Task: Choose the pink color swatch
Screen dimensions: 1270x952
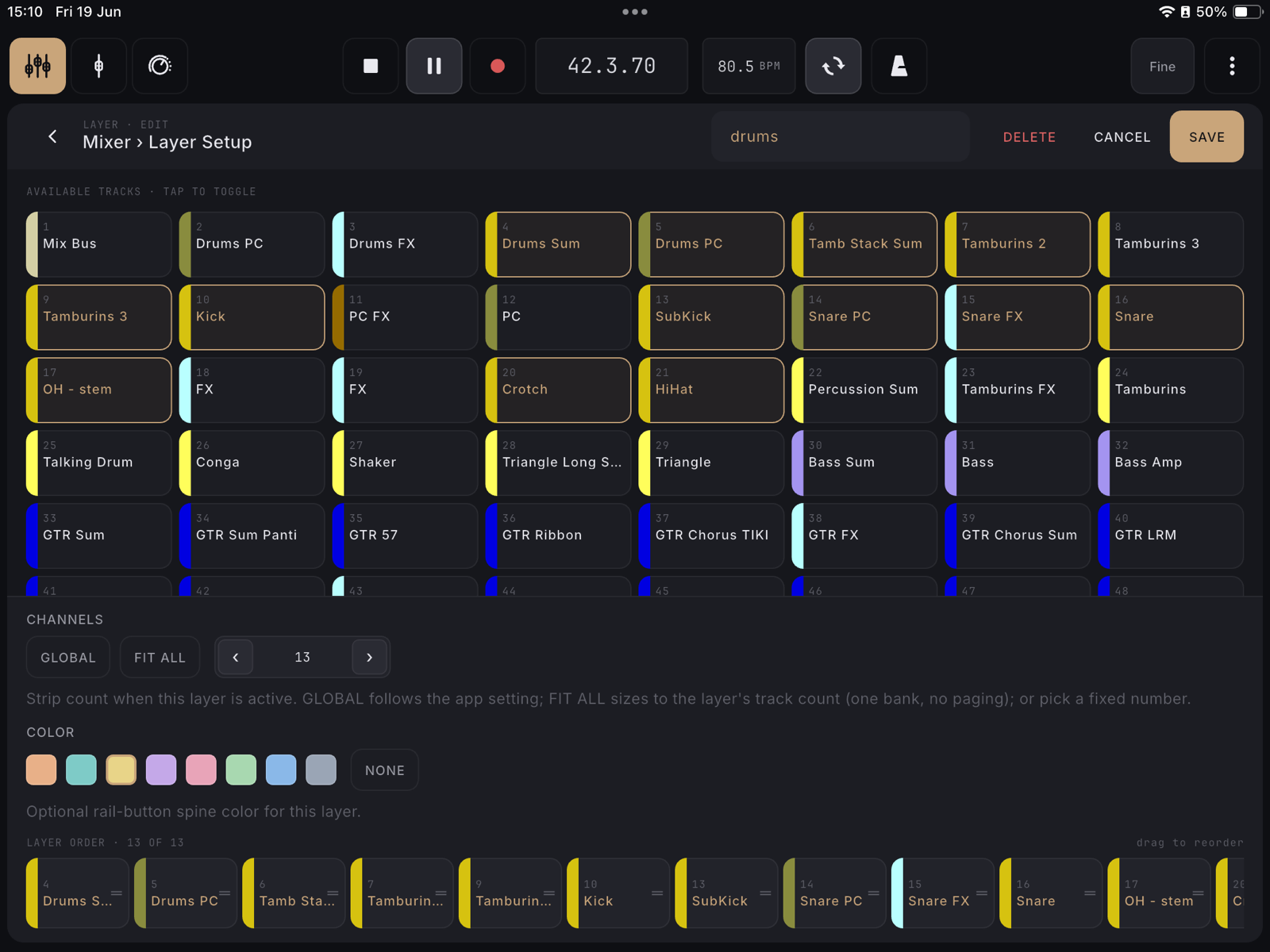Action: click(201, 770)
